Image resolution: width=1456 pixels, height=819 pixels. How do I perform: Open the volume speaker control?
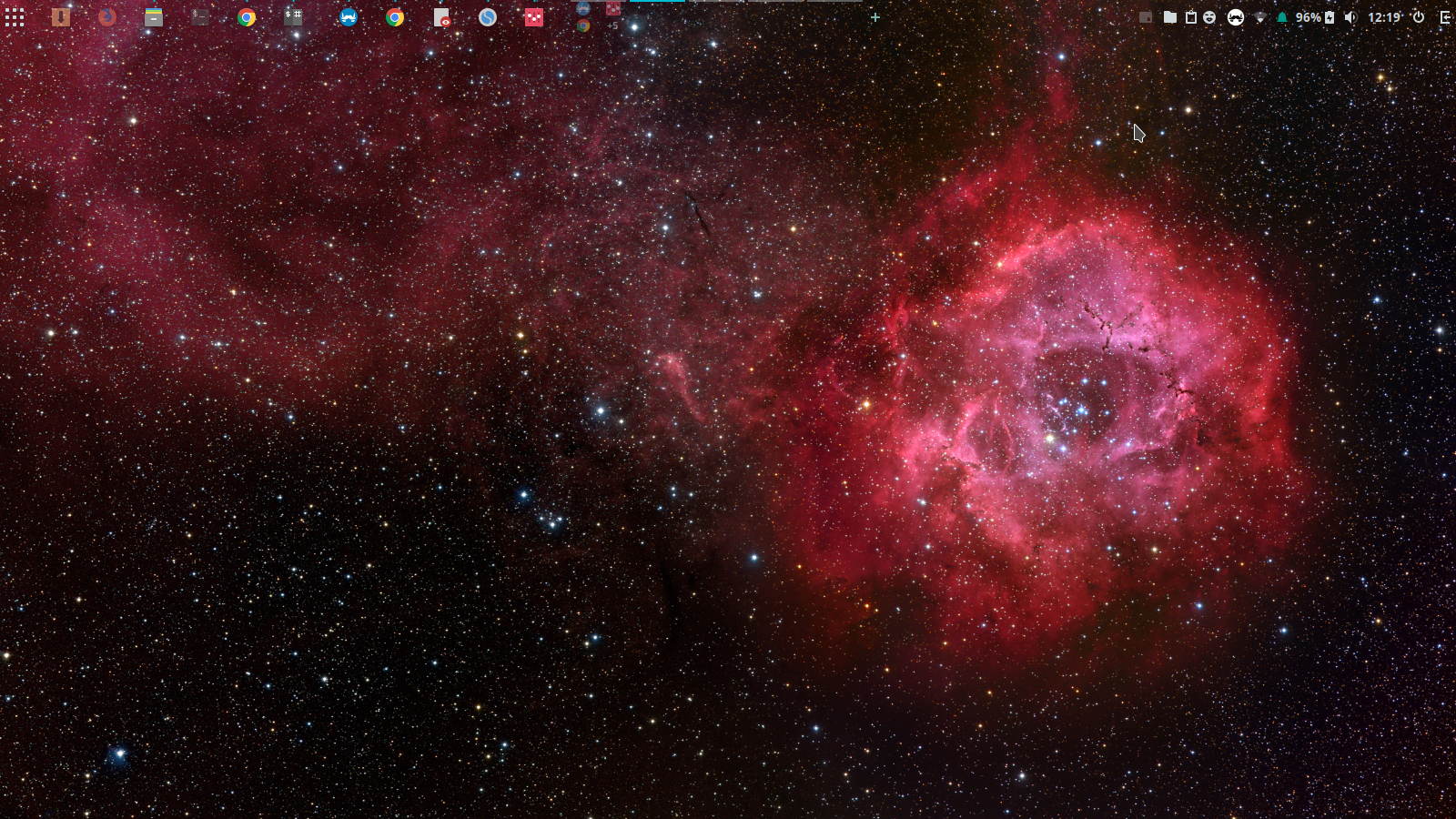1350,17
